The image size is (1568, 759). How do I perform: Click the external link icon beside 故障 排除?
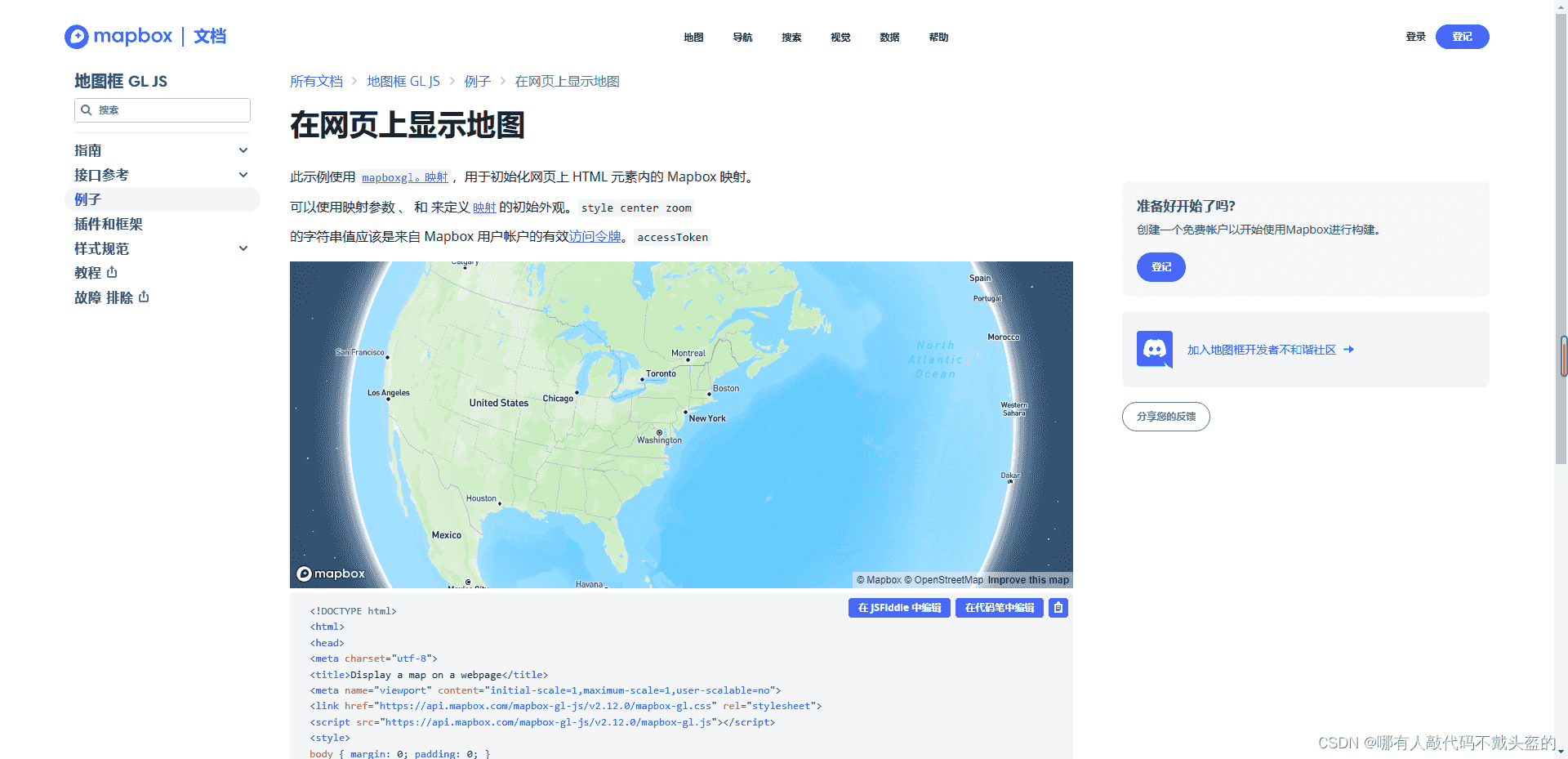(144, 297)
